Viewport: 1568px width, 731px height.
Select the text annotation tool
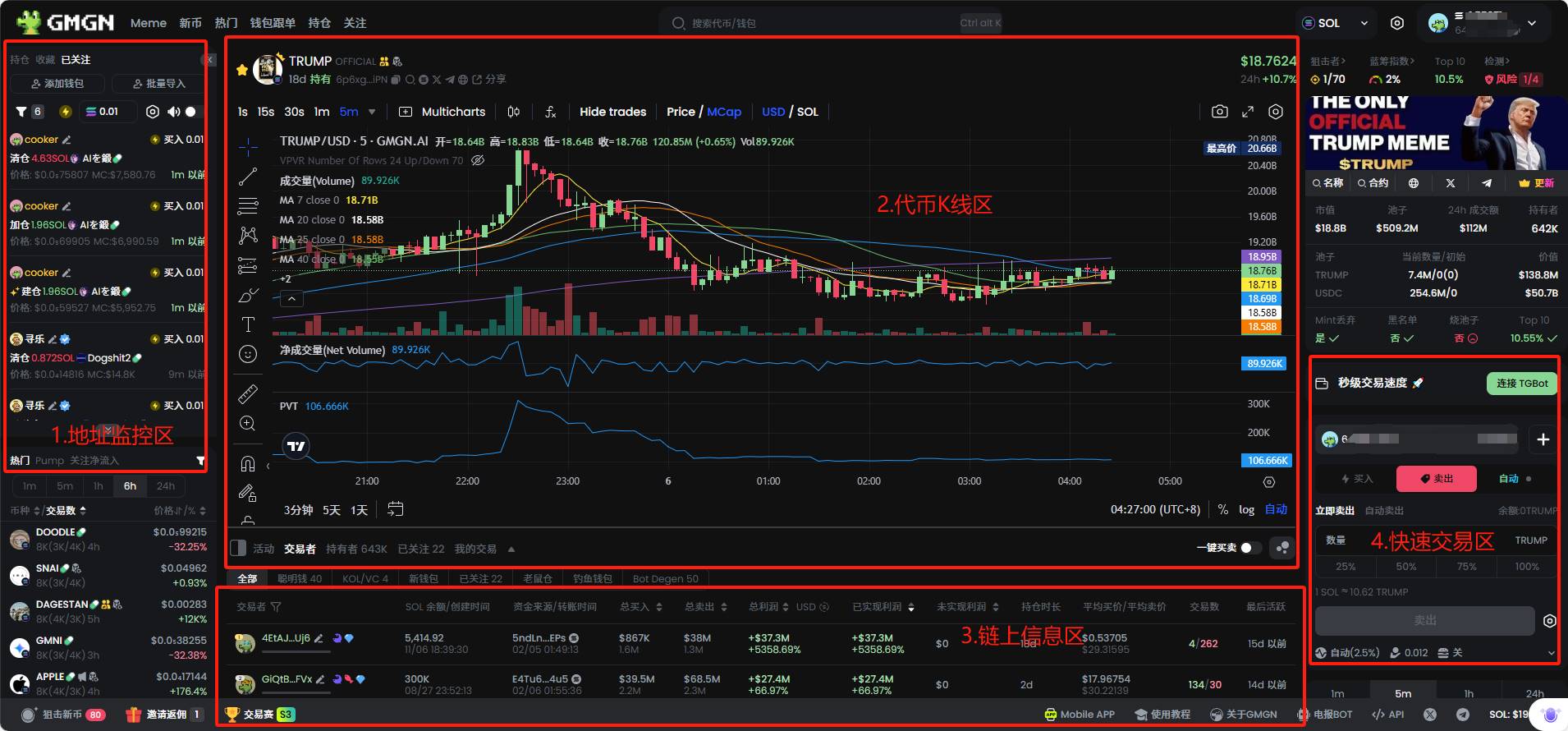[x=248, y=324]
